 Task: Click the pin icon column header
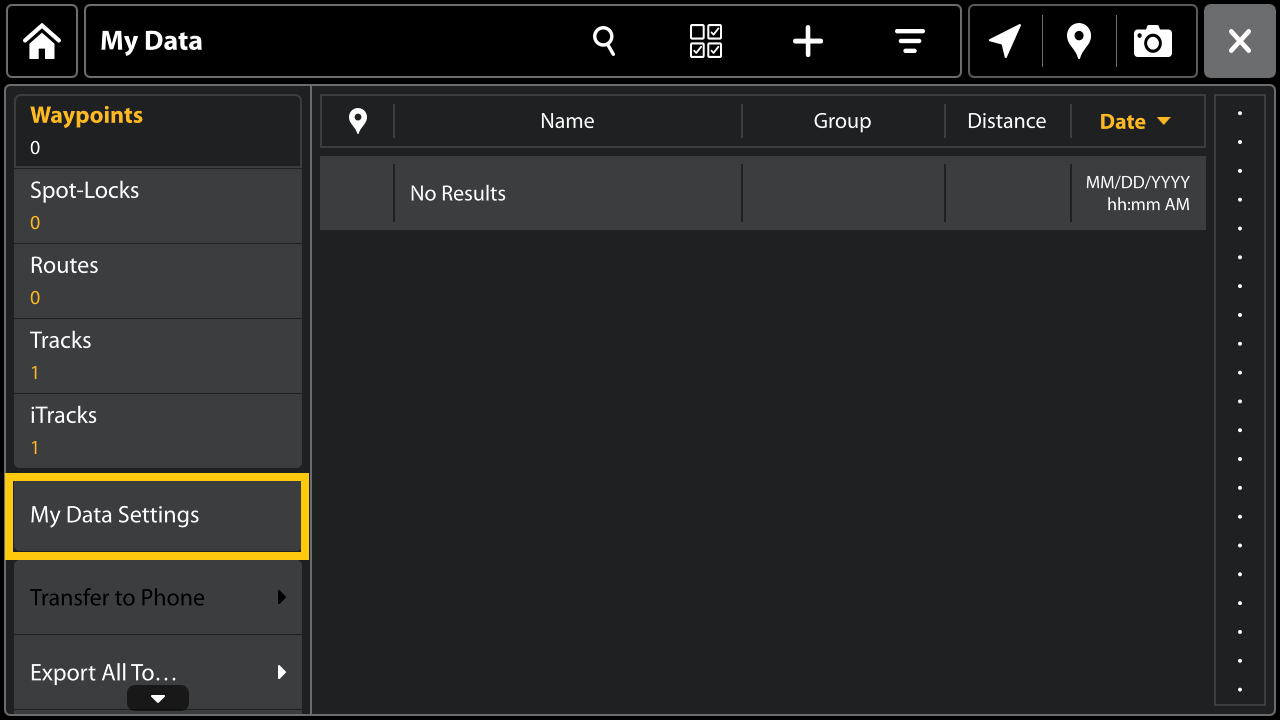click(357, 121)
